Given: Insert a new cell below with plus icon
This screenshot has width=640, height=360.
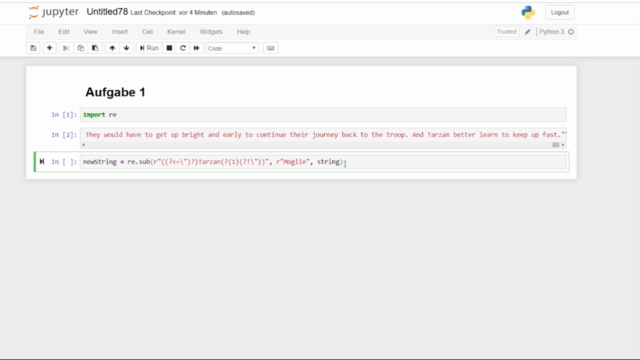Looking at the screenshot, I should [49, 48].
